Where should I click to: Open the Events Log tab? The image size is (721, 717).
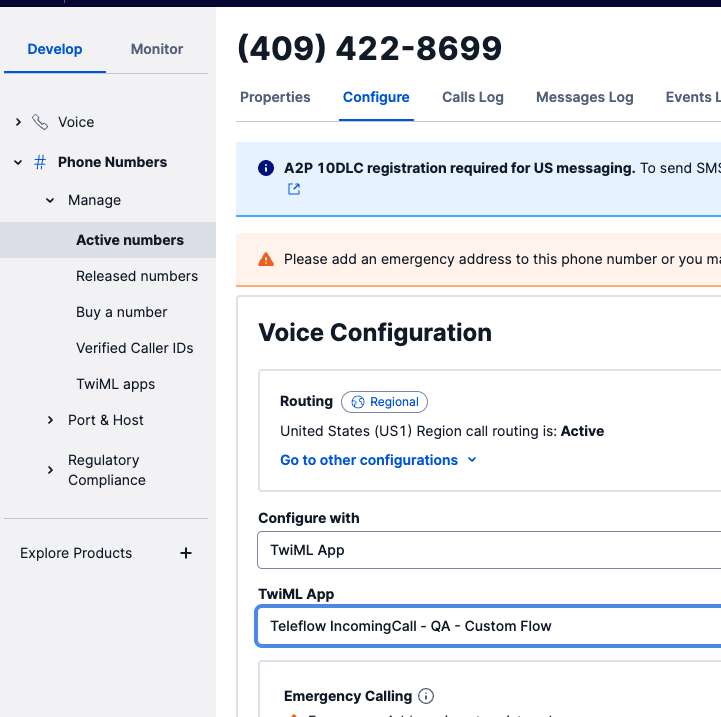pos(692,98)
